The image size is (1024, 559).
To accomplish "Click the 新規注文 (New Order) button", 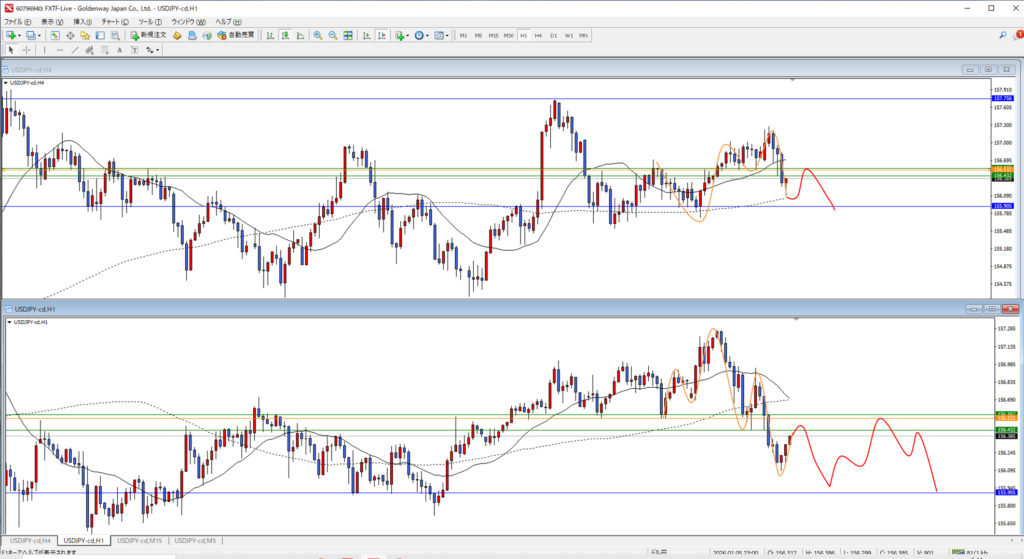I will (x=149, y=35).
